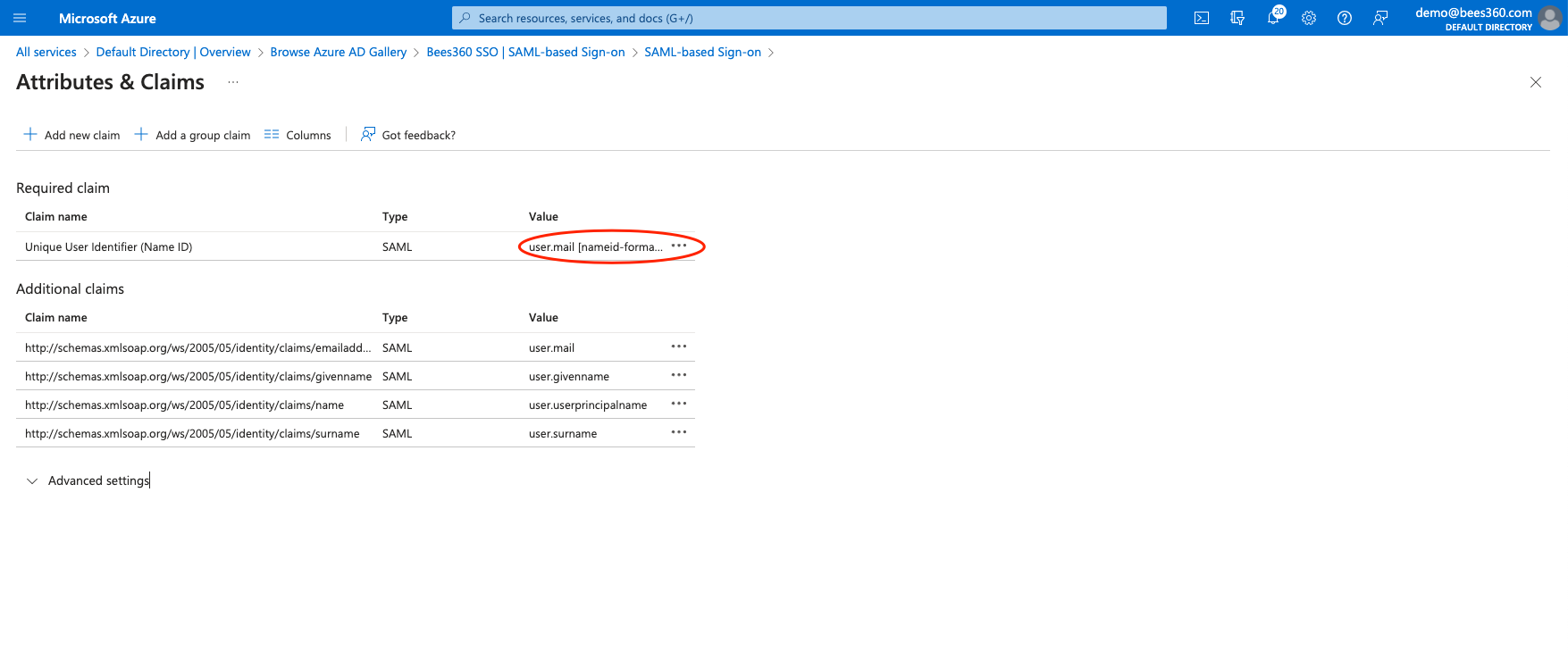Click the user.surname value
1568x651 pixels.
pos(563,433)
